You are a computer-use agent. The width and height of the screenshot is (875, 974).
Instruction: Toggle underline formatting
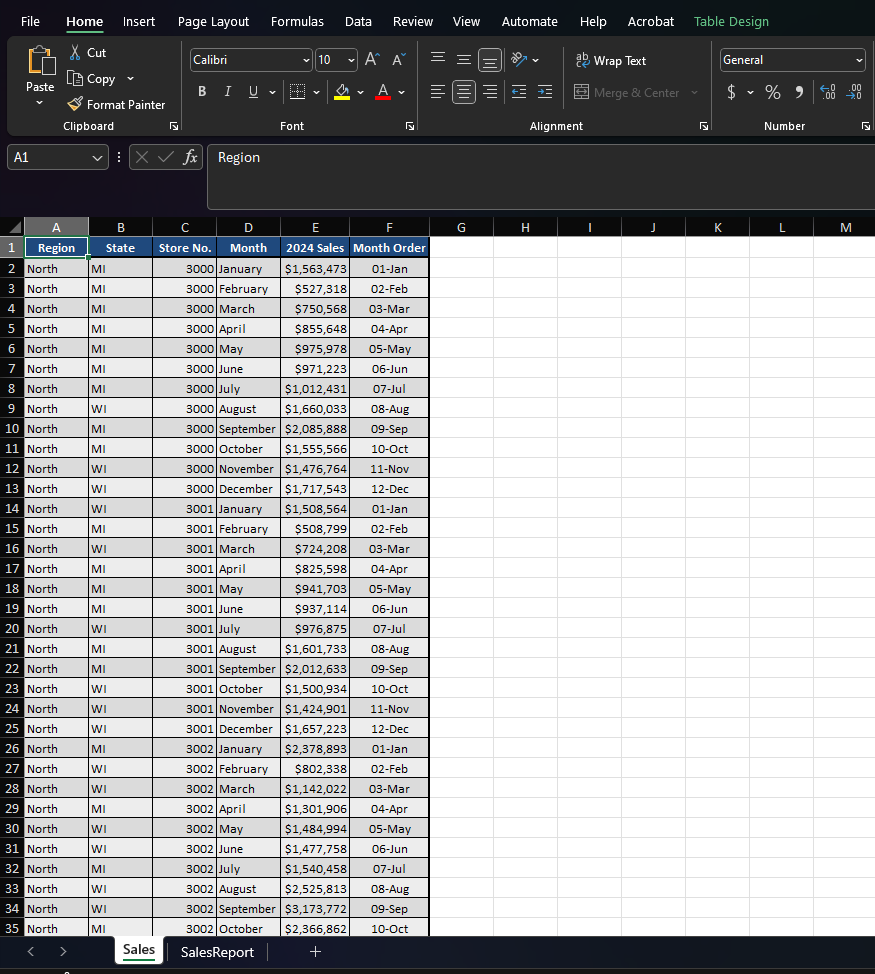[255, 91]
